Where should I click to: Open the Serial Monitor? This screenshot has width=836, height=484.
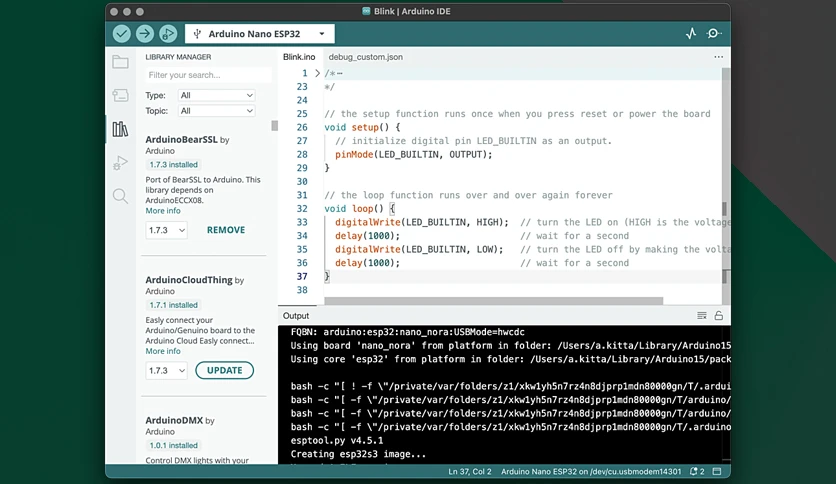[713, 34]
